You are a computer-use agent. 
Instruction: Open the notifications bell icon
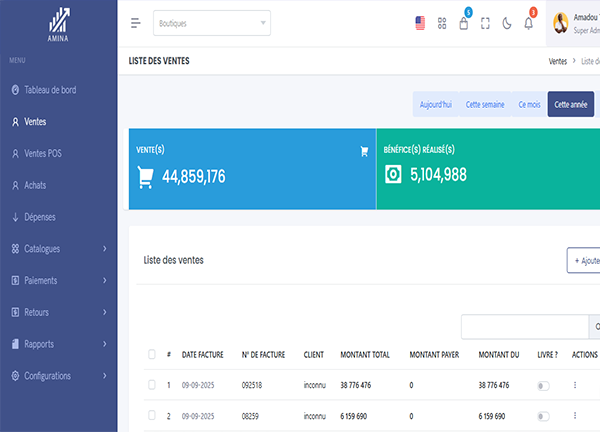pyautogui.click(x=529, y=23)
